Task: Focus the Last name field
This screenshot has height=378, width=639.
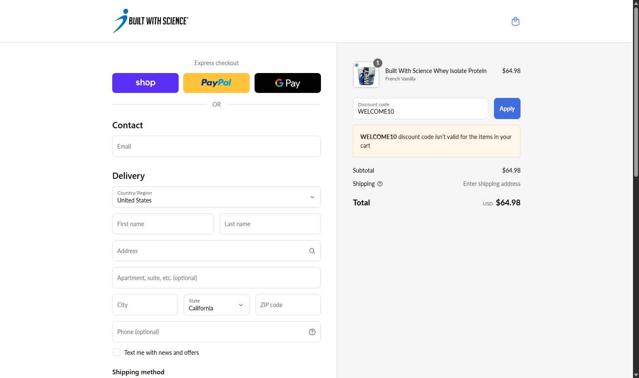Action: 270,224
